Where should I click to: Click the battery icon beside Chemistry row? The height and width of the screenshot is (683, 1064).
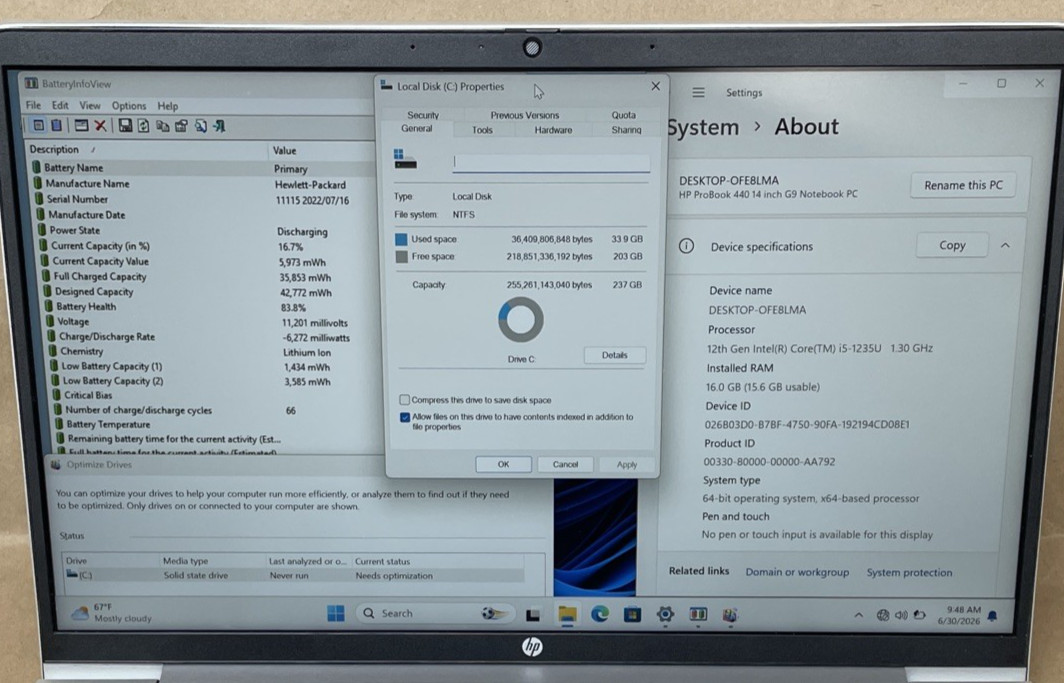[x=53, y=351]
